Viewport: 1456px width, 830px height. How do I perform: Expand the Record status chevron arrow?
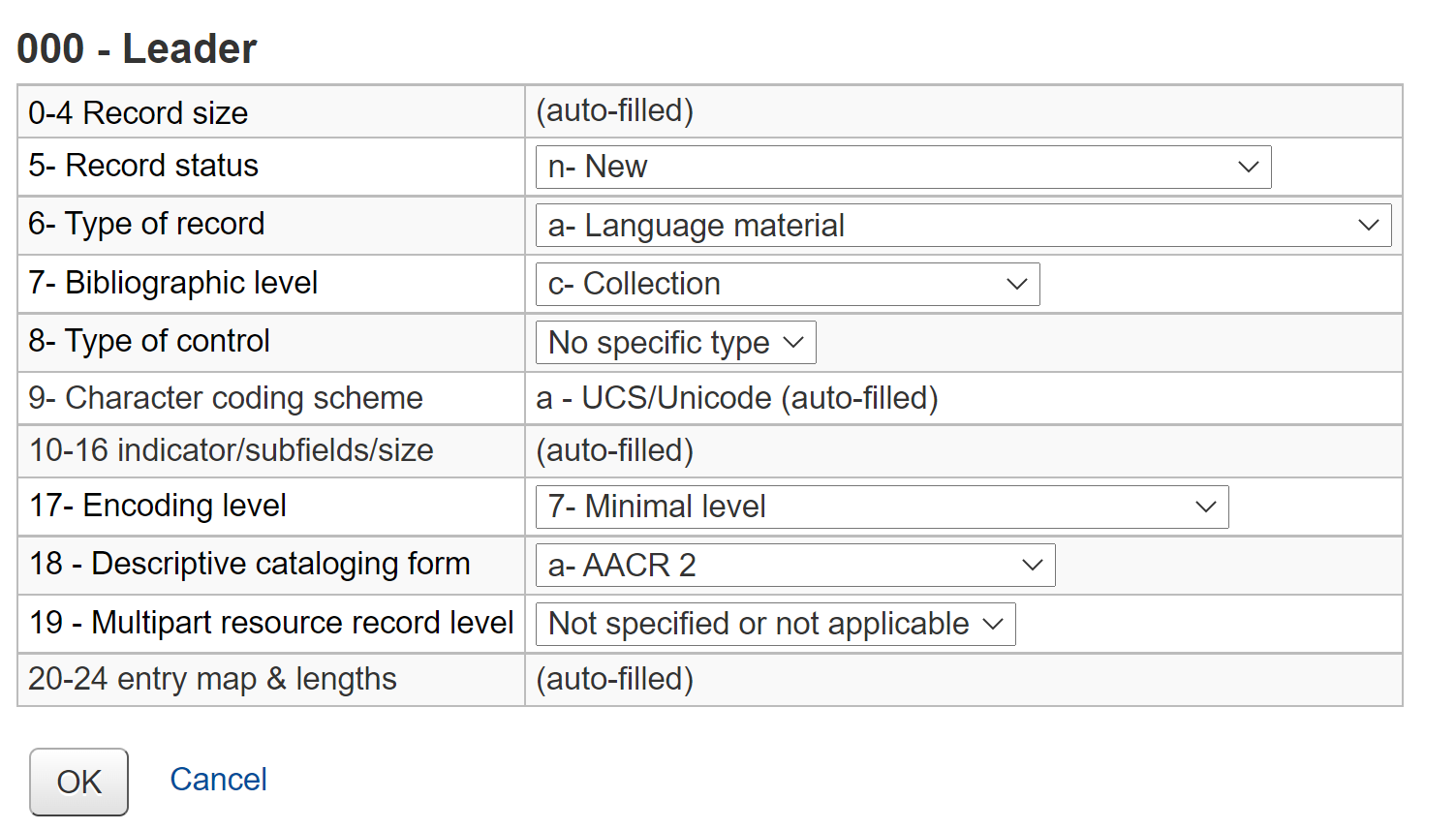pos(1248,167)
